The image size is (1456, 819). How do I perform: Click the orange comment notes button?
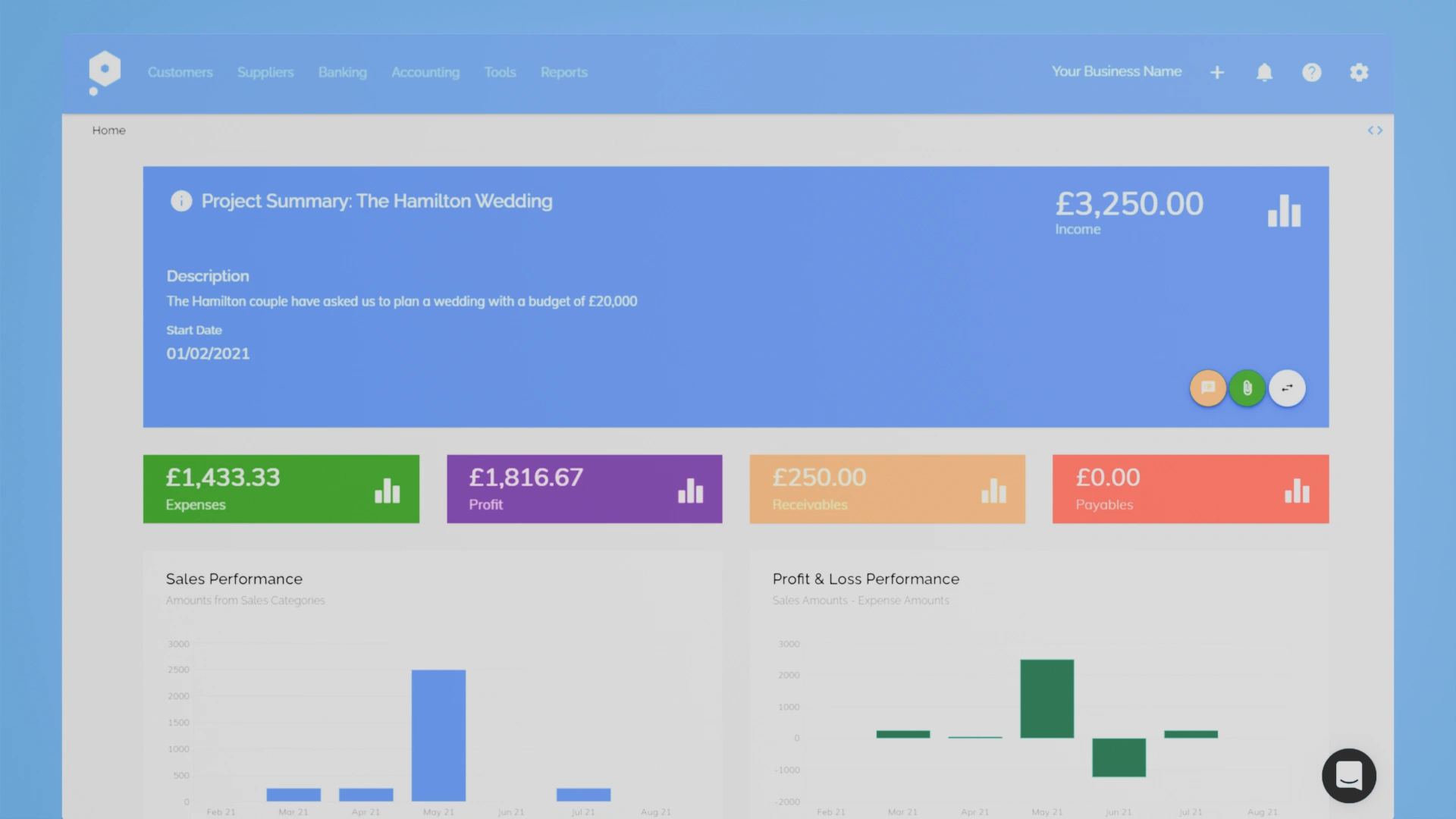click(x=1208, y=388)
